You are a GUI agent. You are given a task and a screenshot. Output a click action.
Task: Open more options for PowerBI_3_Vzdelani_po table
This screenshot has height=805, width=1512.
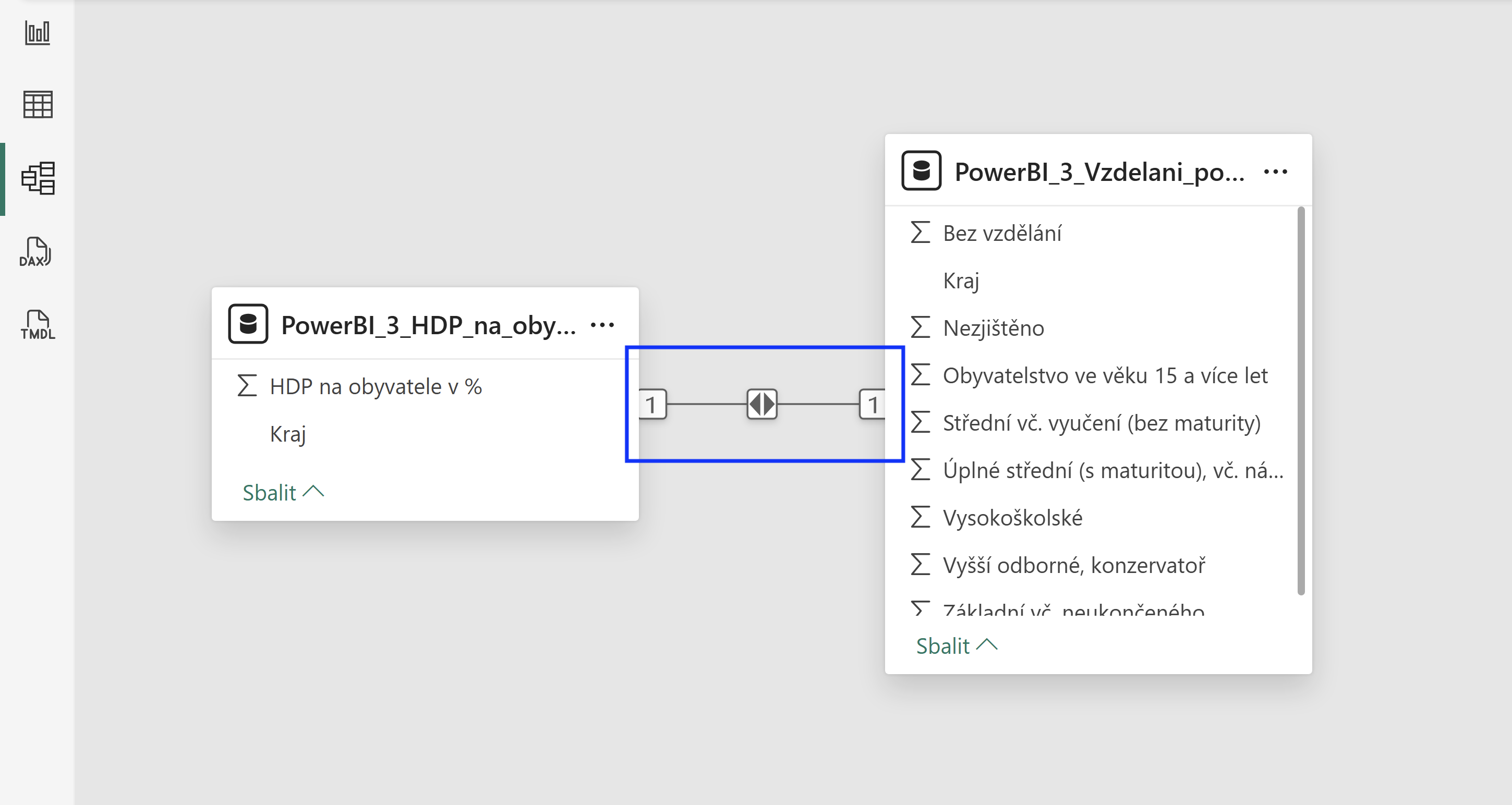1275,172
